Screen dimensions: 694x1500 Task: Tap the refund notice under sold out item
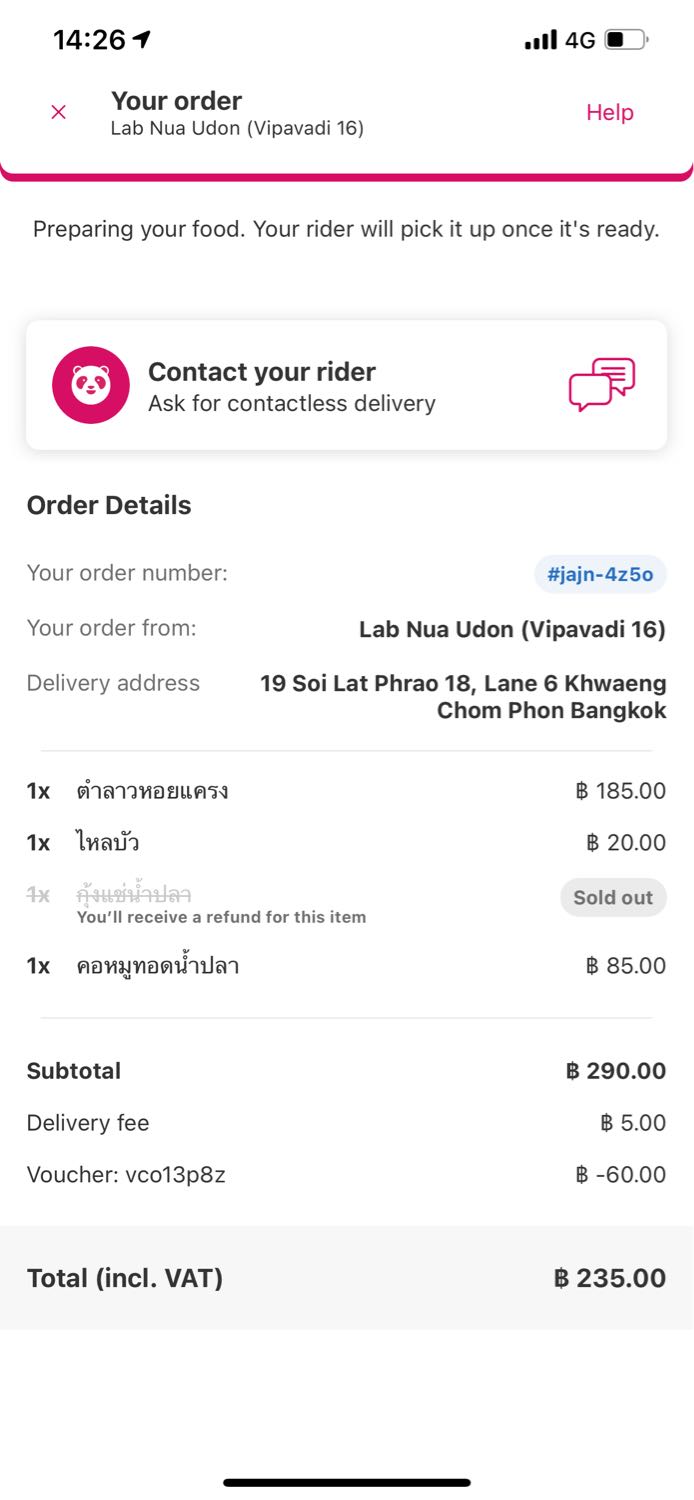[x=221, y=917]
